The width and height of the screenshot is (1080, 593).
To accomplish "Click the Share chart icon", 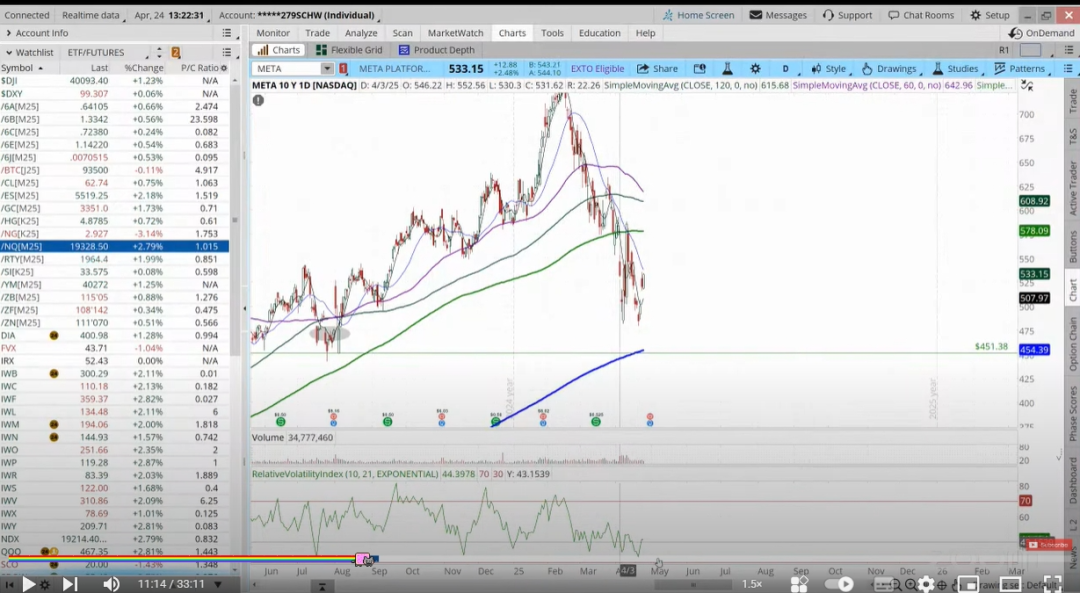I will (x=657, y=68).
